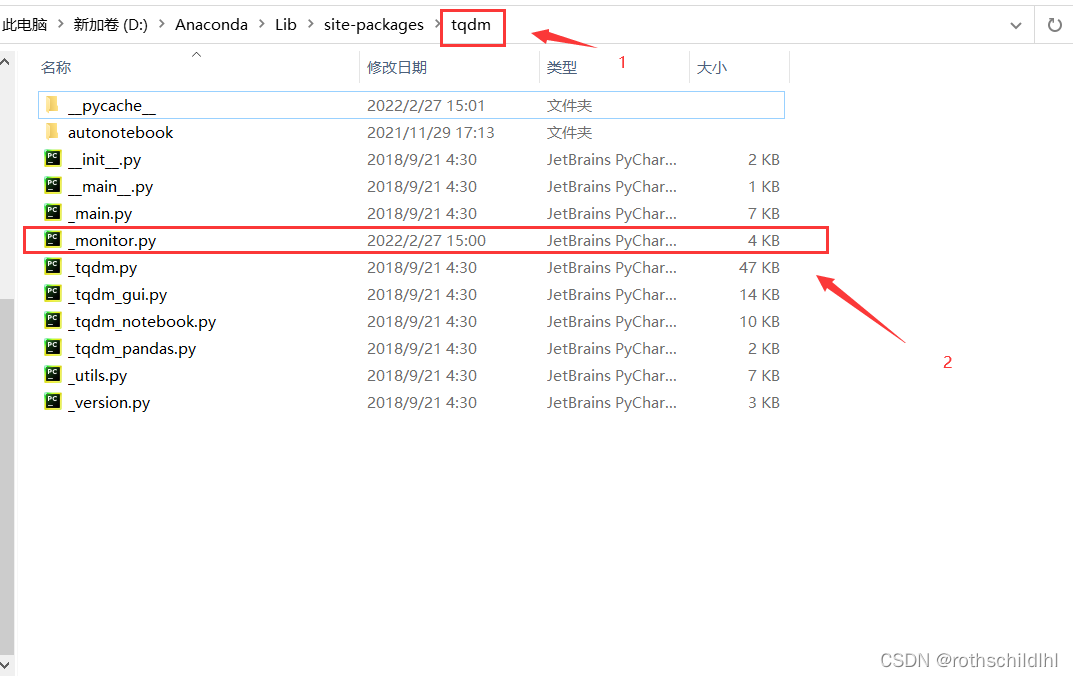The height and width of the screenshot is (677, 1073).
Task: Click the PyCharm icon of _monitor.py
Action: (53, 240)
